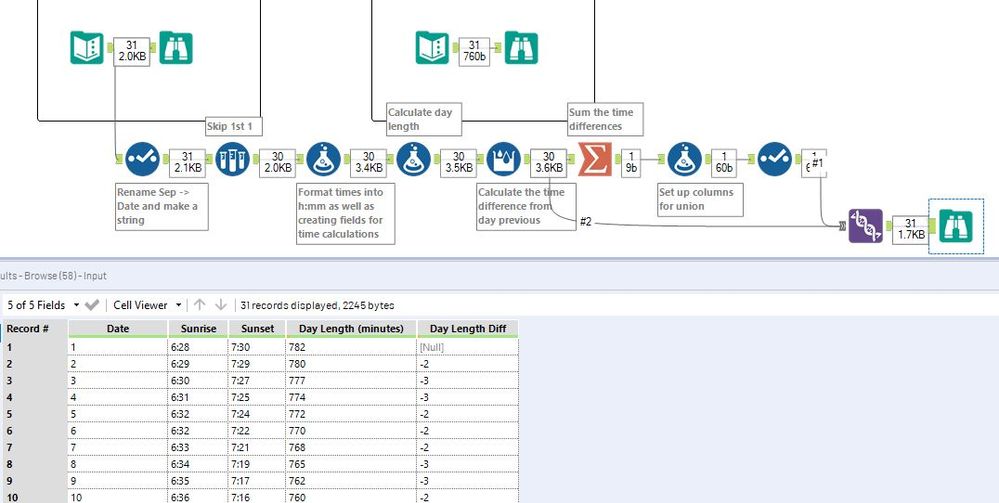
Task: Select the Formula tool above Format times annotation
Action: [x=323, y=159]
